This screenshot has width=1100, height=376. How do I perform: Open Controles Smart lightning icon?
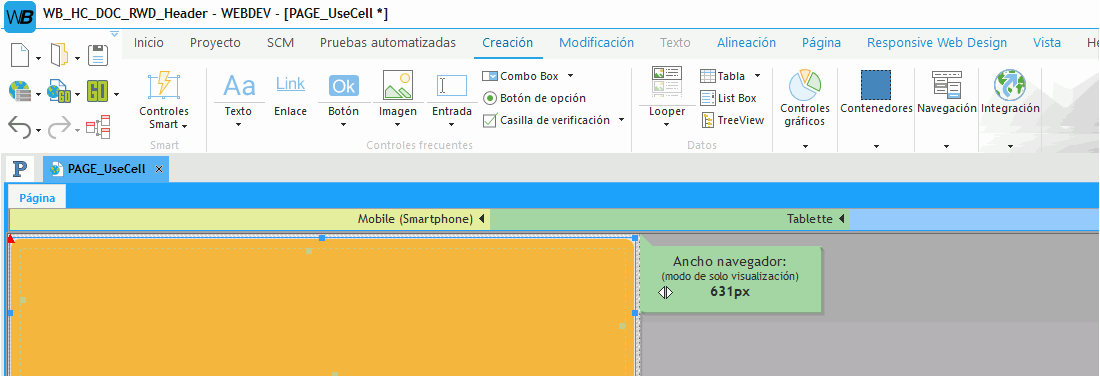[163, 86]
